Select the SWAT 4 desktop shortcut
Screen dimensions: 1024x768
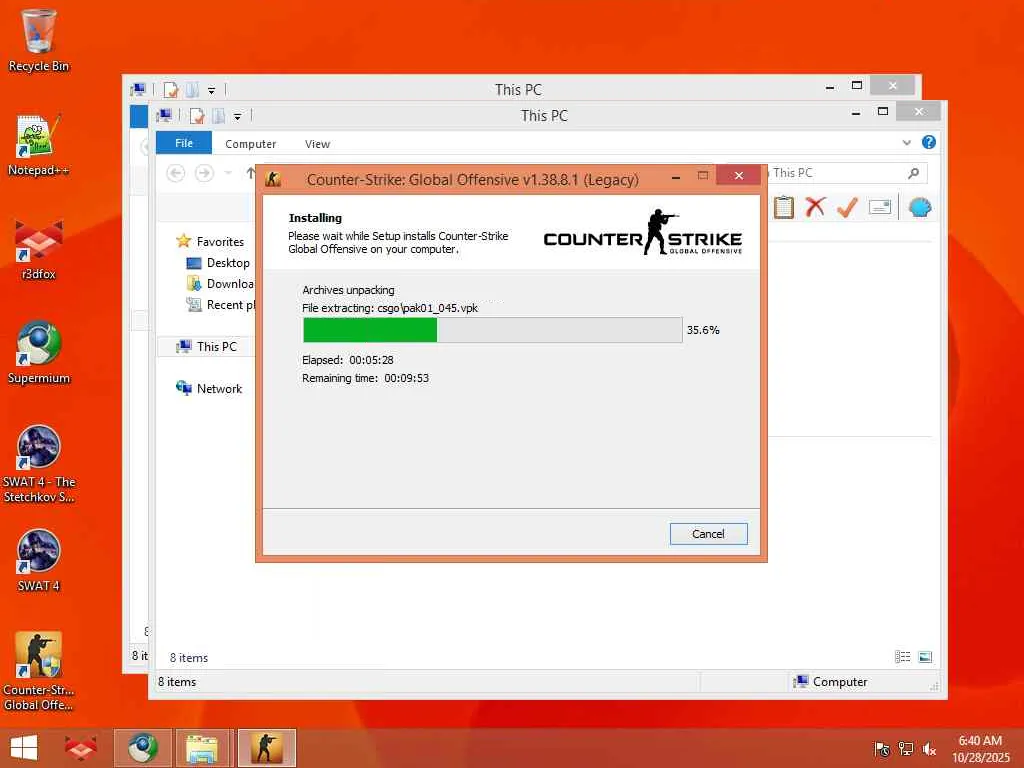point(39,560)
